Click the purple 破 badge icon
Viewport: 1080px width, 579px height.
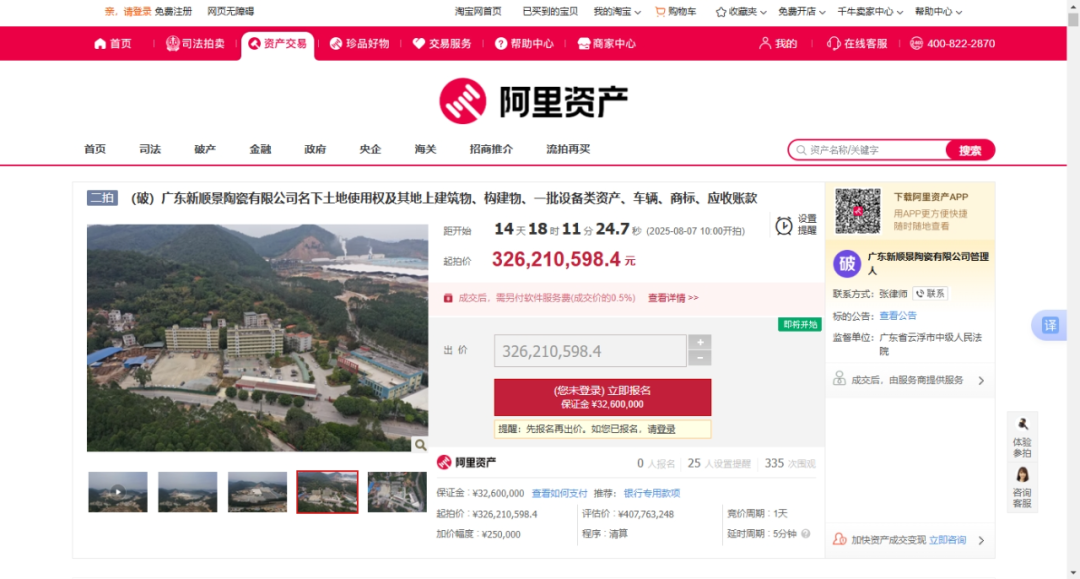click(x=847, y=263)
